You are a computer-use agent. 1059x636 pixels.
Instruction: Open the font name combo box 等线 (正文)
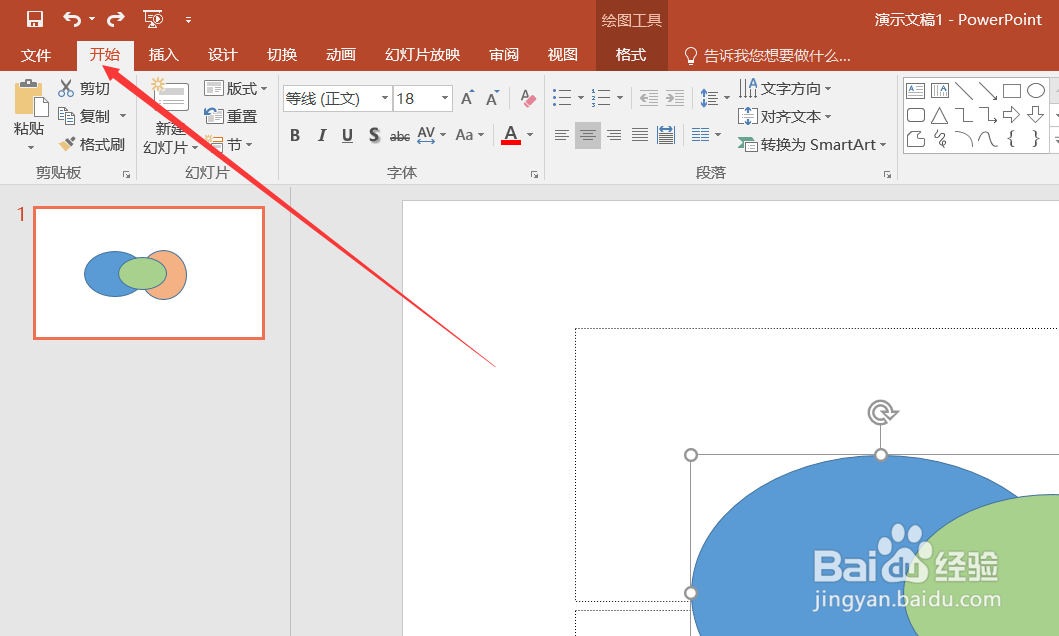[337, 99]
